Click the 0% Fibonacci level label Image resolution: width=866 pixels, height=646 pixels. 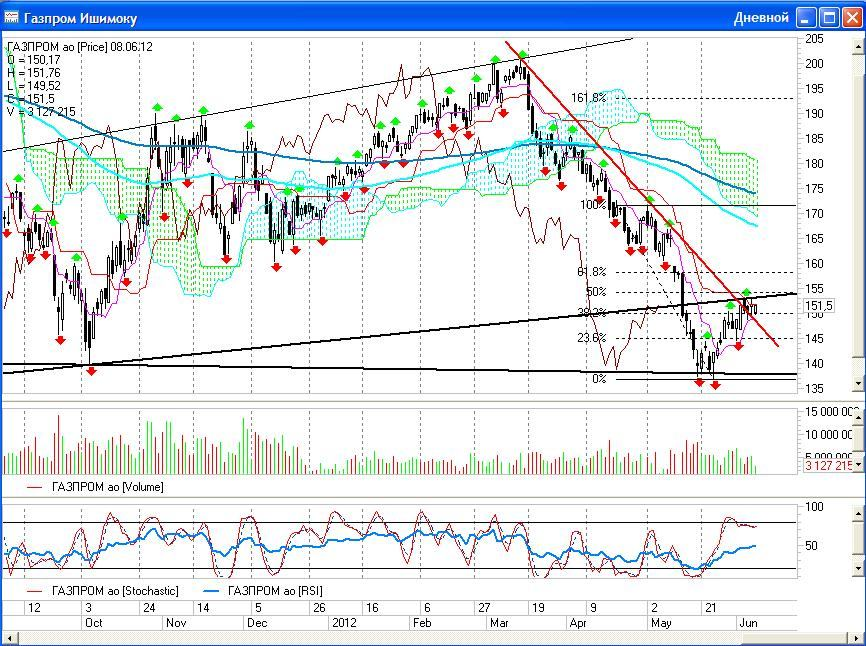coord(599,379)
